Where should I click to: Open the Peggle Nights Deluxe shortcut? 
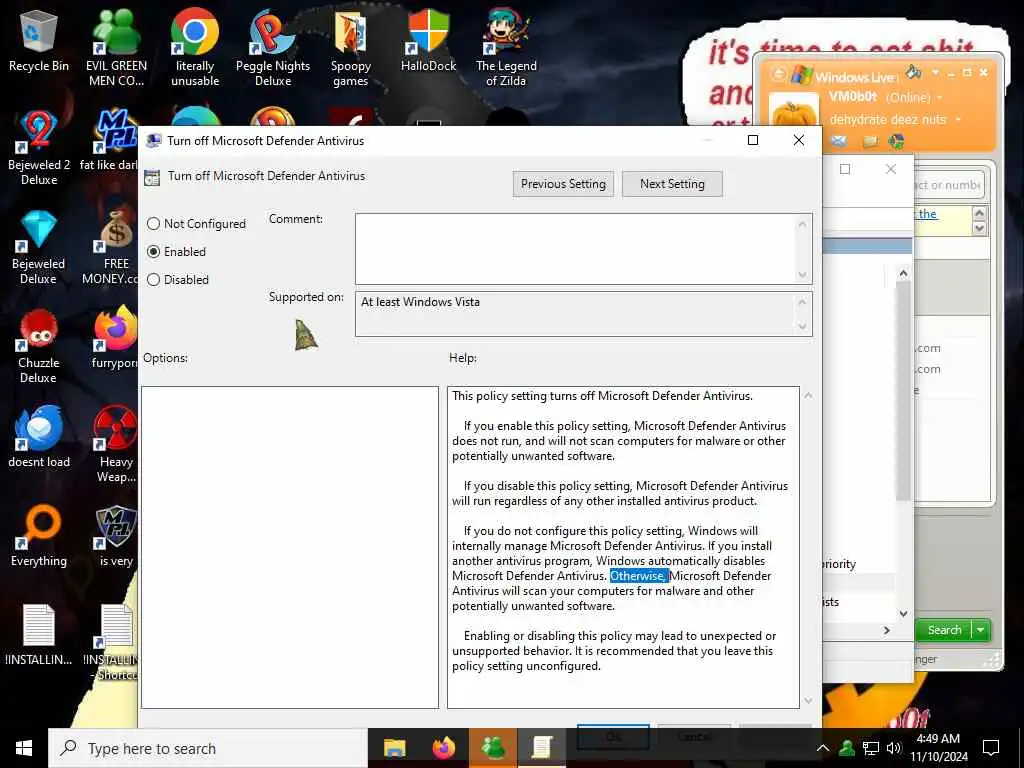[273, 48]
